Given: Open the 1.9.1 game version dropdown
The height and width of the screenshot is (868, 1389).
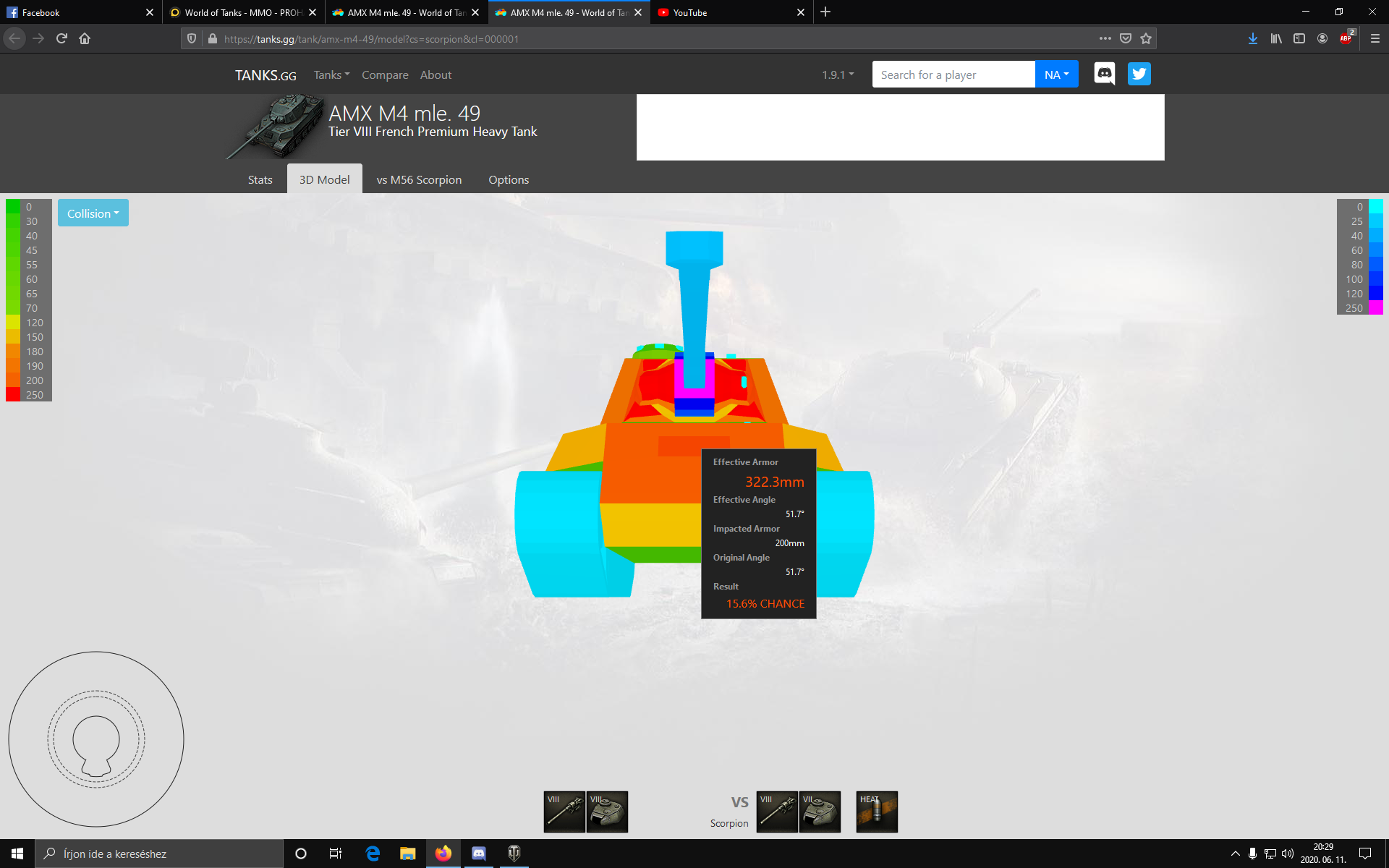Looking at the screenshot, I should (x=838, y=75).
